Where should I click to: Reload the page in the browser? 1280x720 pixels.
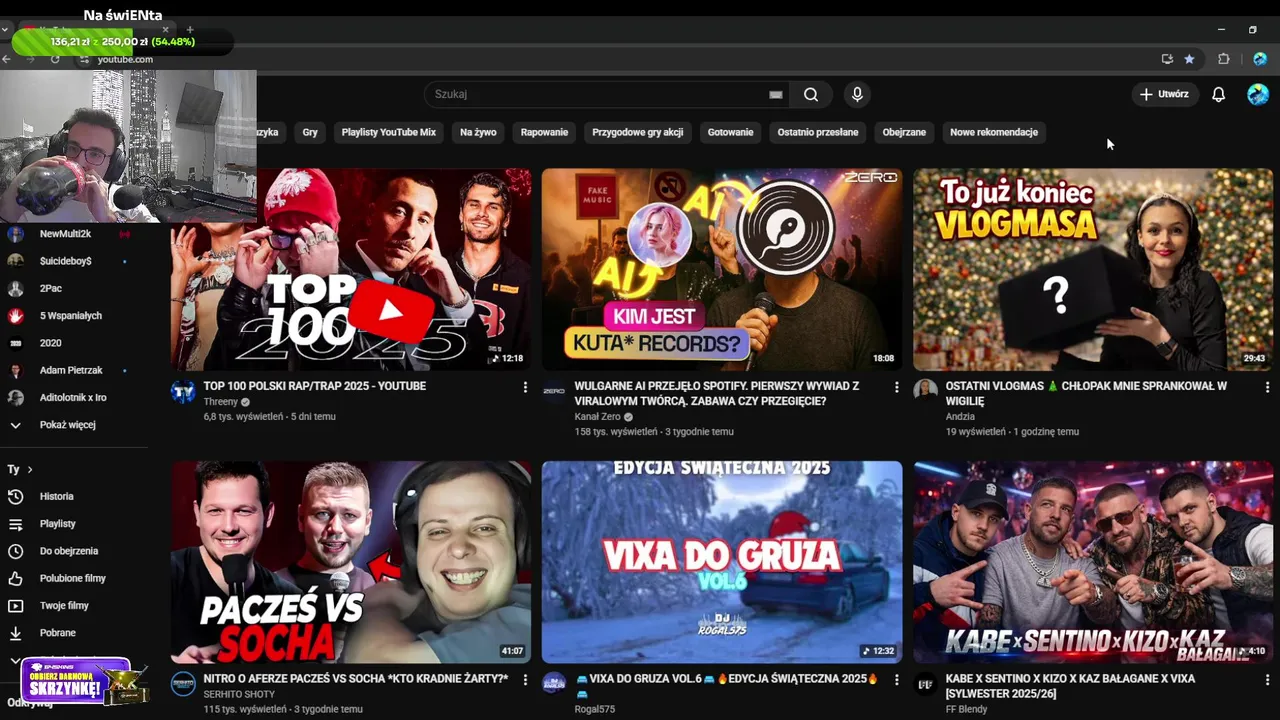[x=55, y=59]
